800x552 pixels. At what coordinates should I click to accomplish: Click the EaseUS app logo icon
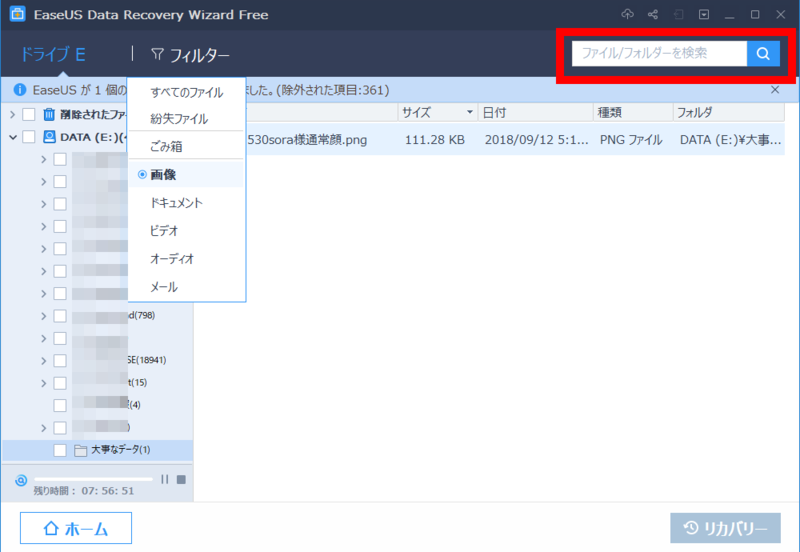[x=17, y=14]
